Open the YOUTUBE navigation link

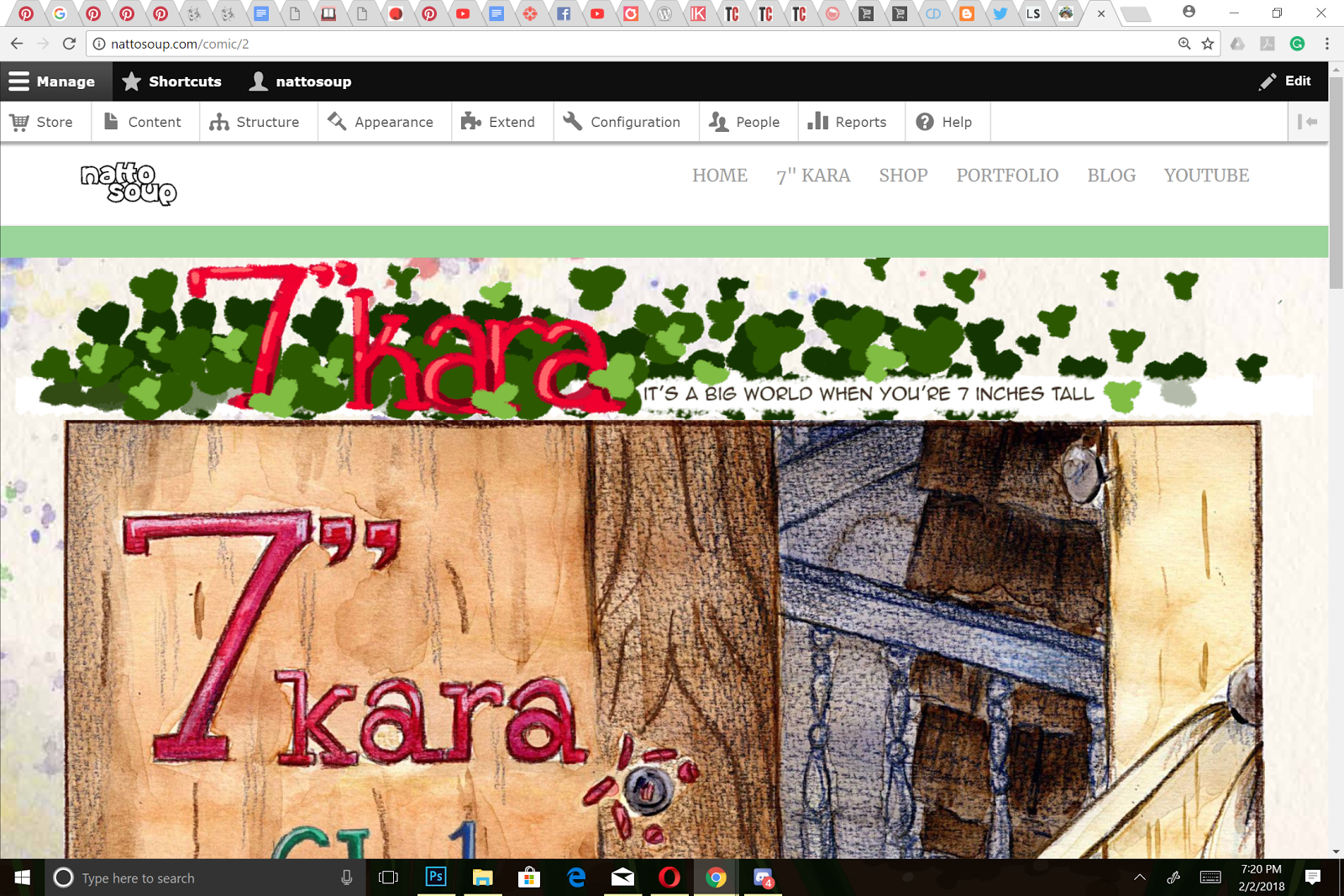coord(1206,176)
